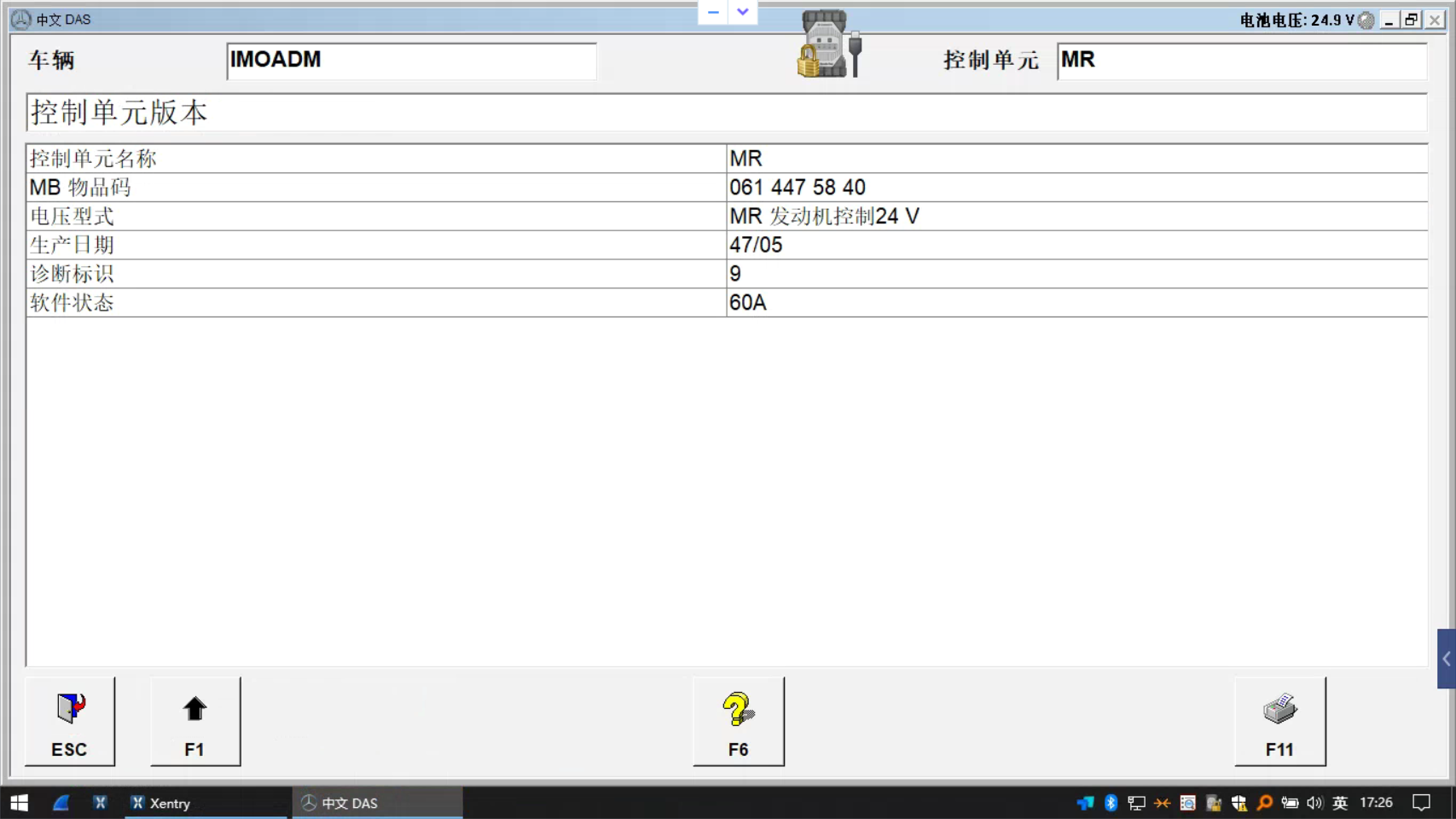Open F6 help with question mark icon
This screenshot has width=1456, height=819.
[x=739, y=722]
